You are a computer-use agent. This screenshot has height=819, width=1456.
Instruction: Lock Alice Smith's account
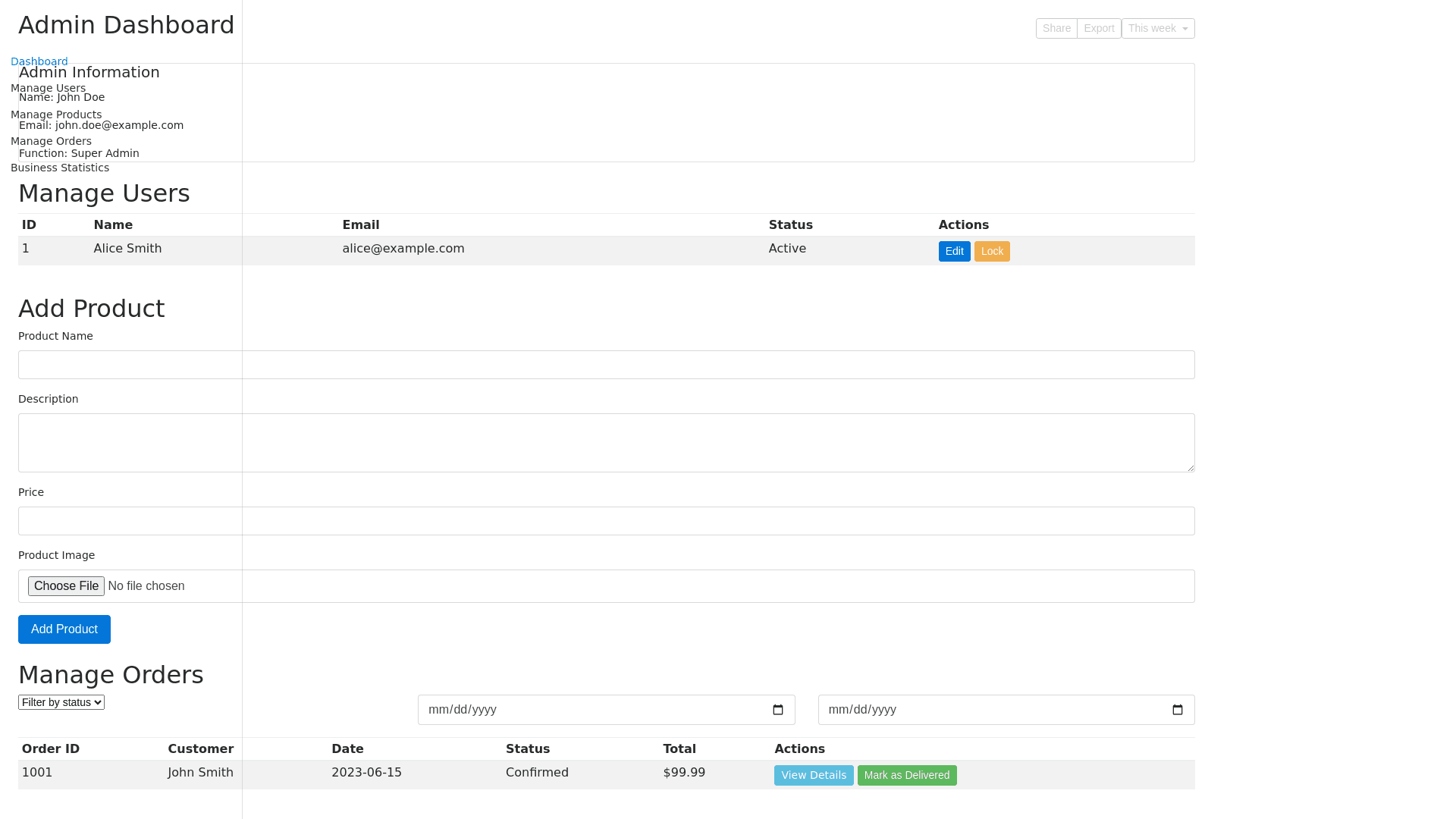992,251
